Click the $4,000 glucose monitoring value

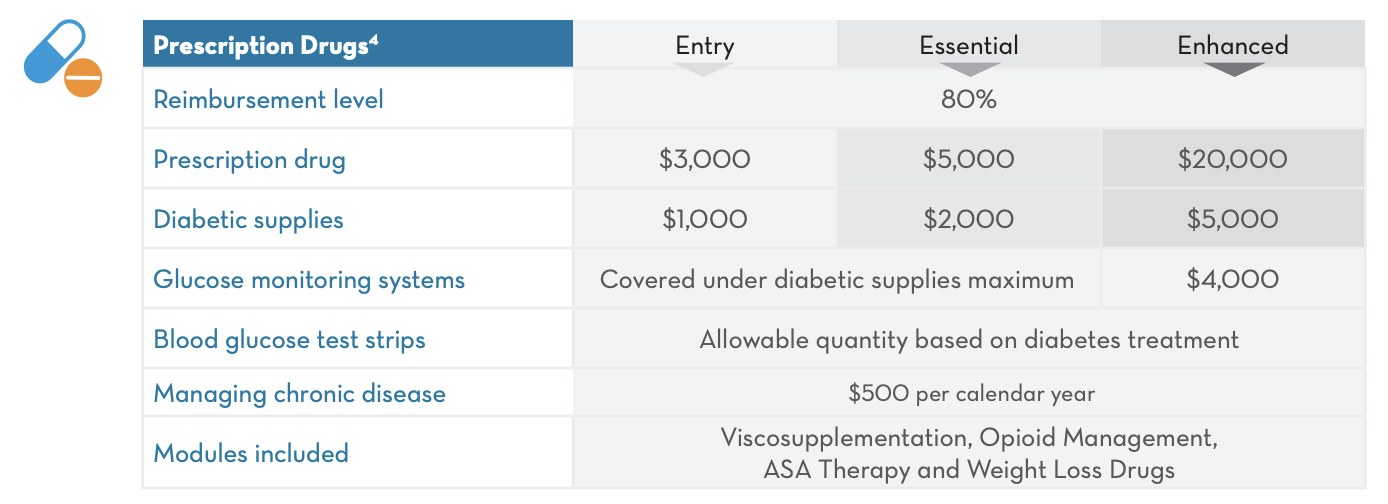tap(1232, 280)
